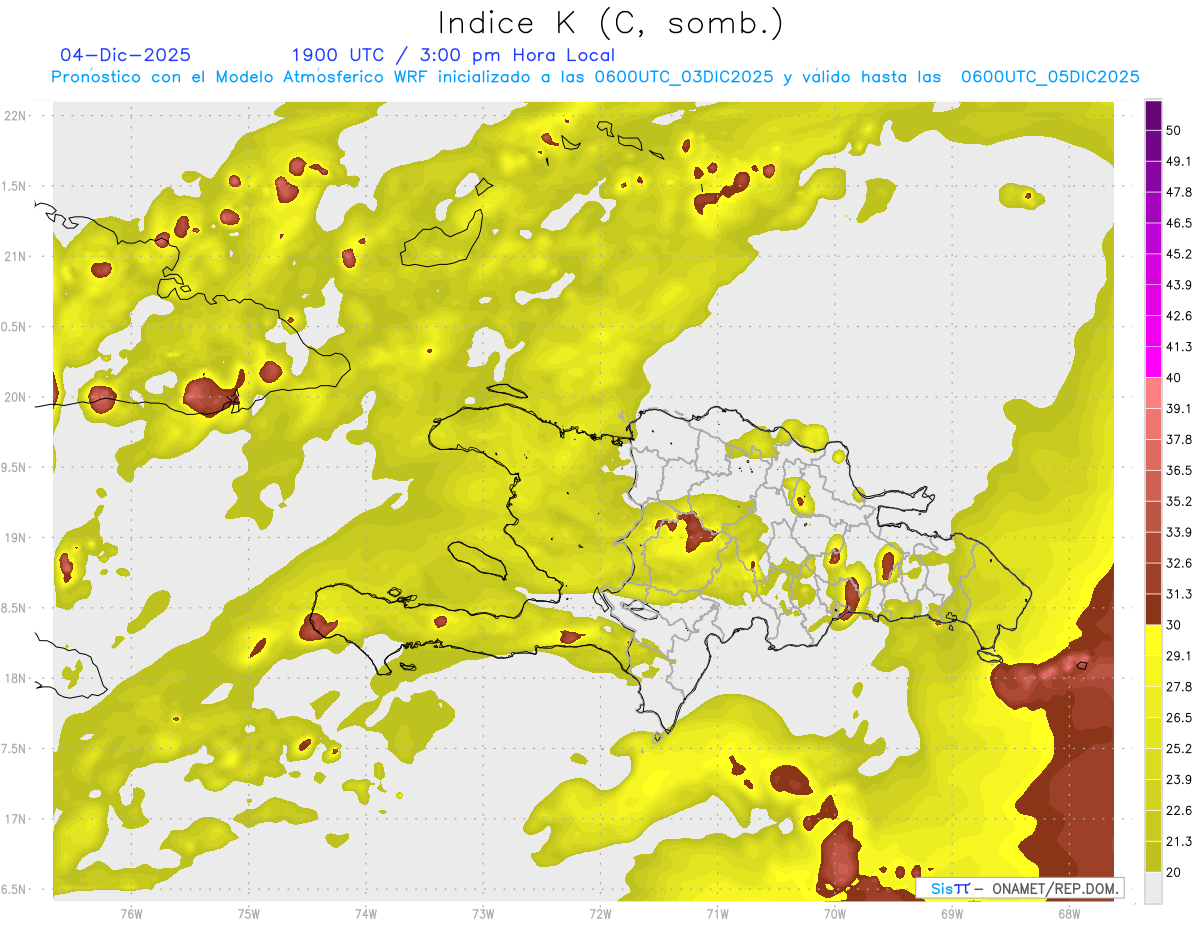Select the "29.1" color scale value
This screenshot has height=927, width=1200.
[1179, 656]
